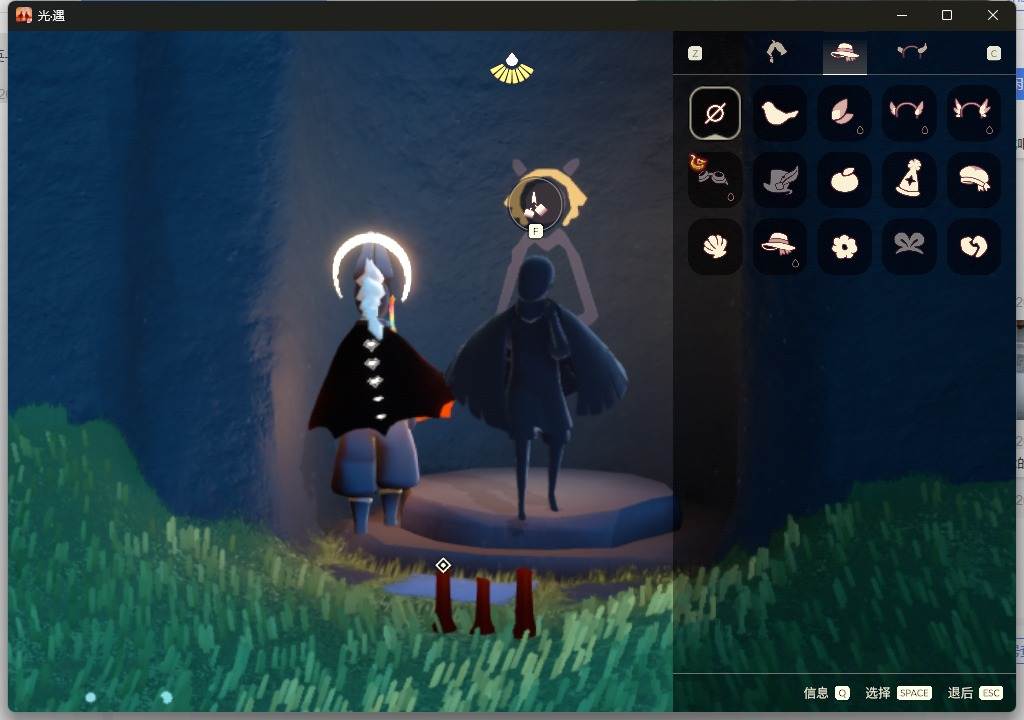Click the winged light cape energy fan
The width and height of the screenshot is (1024, 720).
[512, 69]
